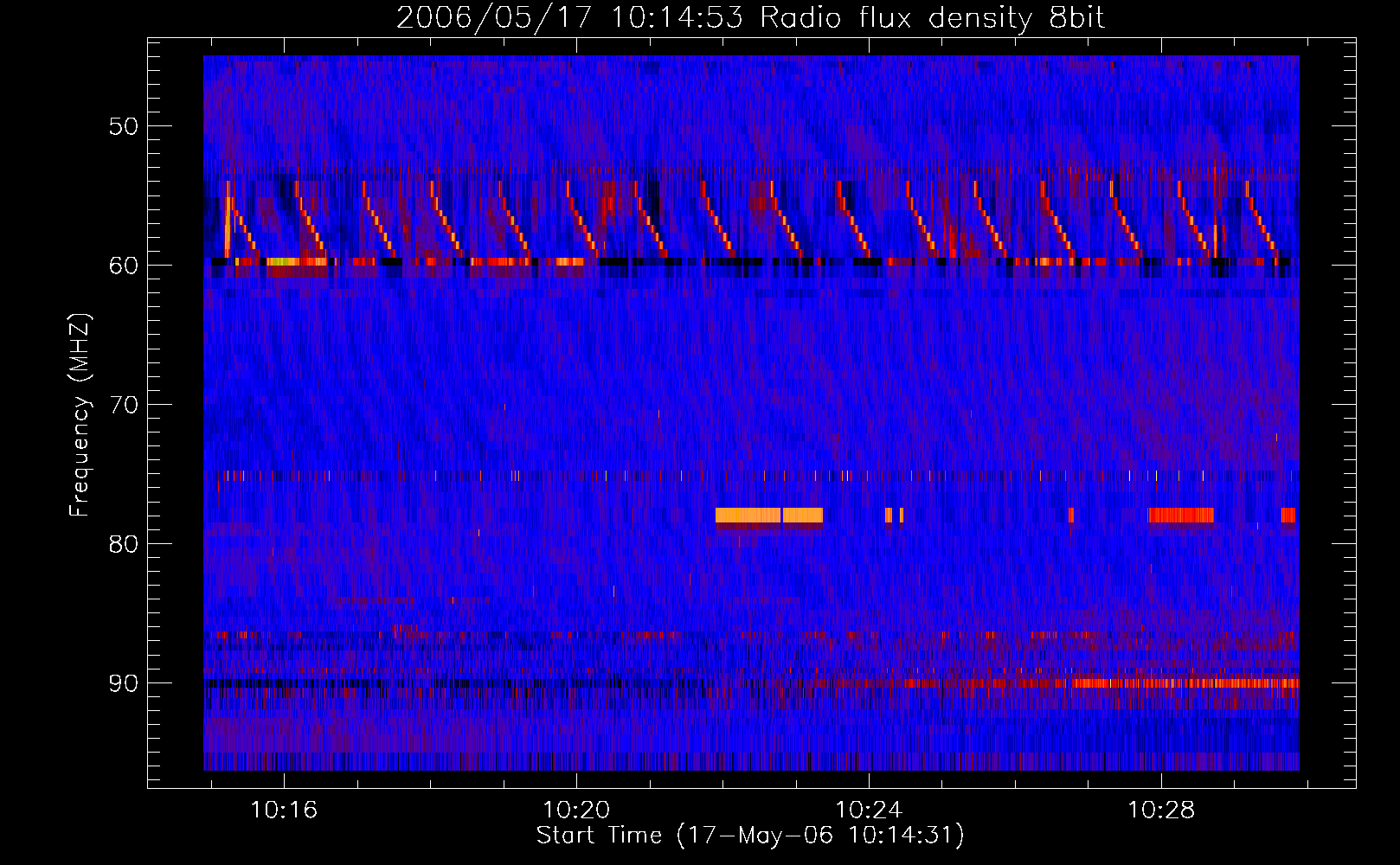Image resolution: width=1400 pixels, height=865 pixels.
Task: Click the 10:16 time tick label
Action: point(284,811)
